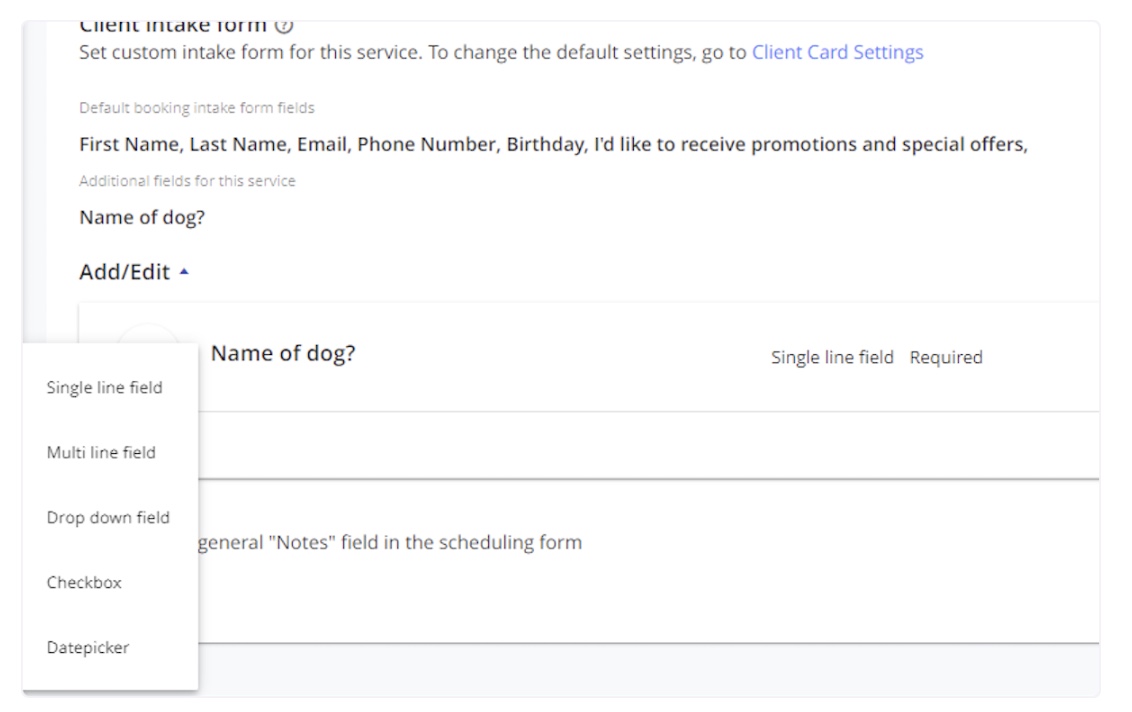Click the Additional fields for this service label
The height and width of the screenshot is (712, 1132).
(187, 181)
